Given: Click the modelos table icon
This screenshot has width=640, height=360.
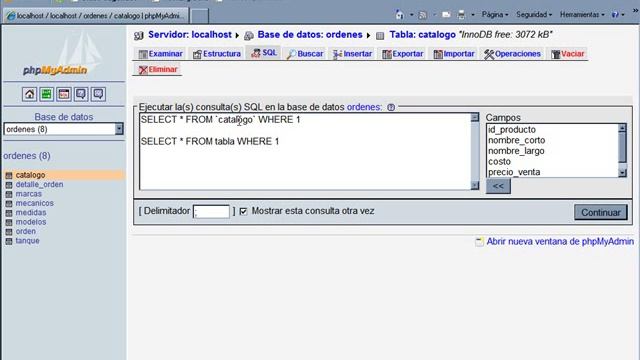Looking at the screenshot, I should coord(9,222).
